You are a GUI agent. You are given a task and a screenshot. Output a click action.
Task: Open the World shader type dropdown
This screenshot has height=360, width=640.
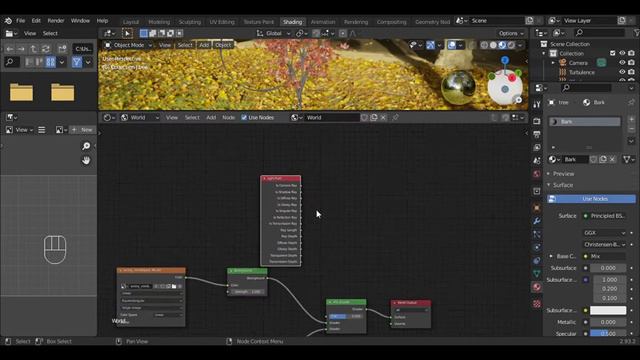click(140, 118)
